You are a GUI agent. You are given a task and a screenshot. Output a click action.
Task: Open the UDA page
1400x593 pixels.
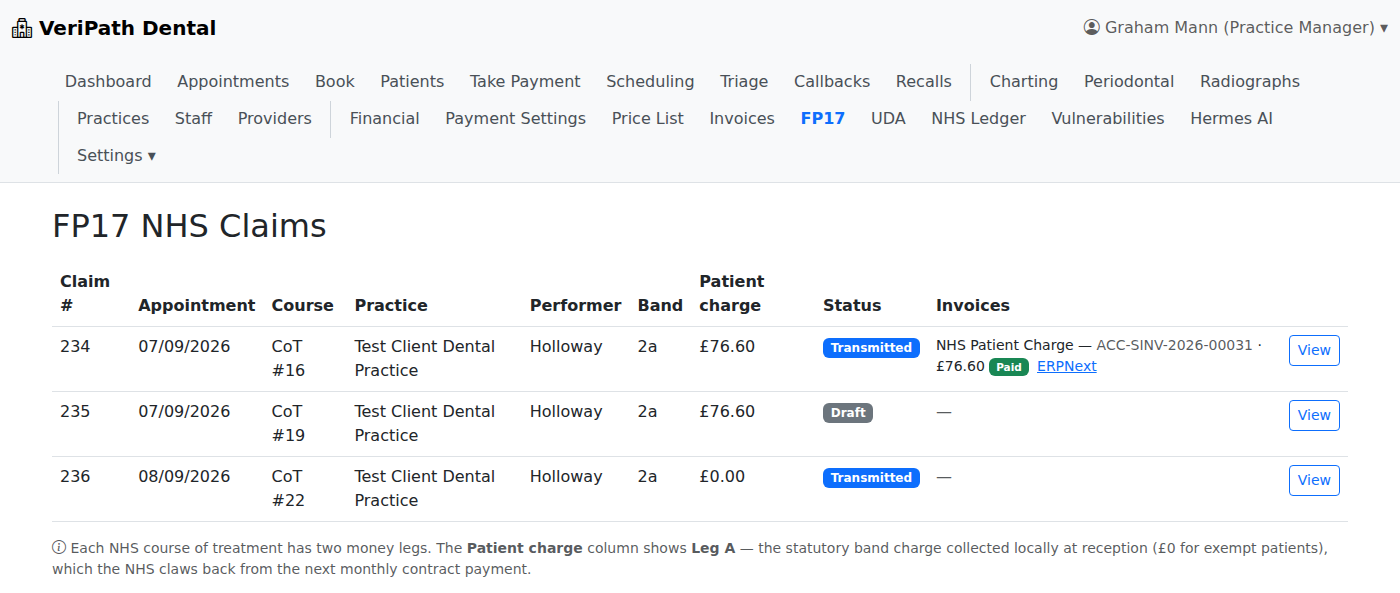point(888,118)
